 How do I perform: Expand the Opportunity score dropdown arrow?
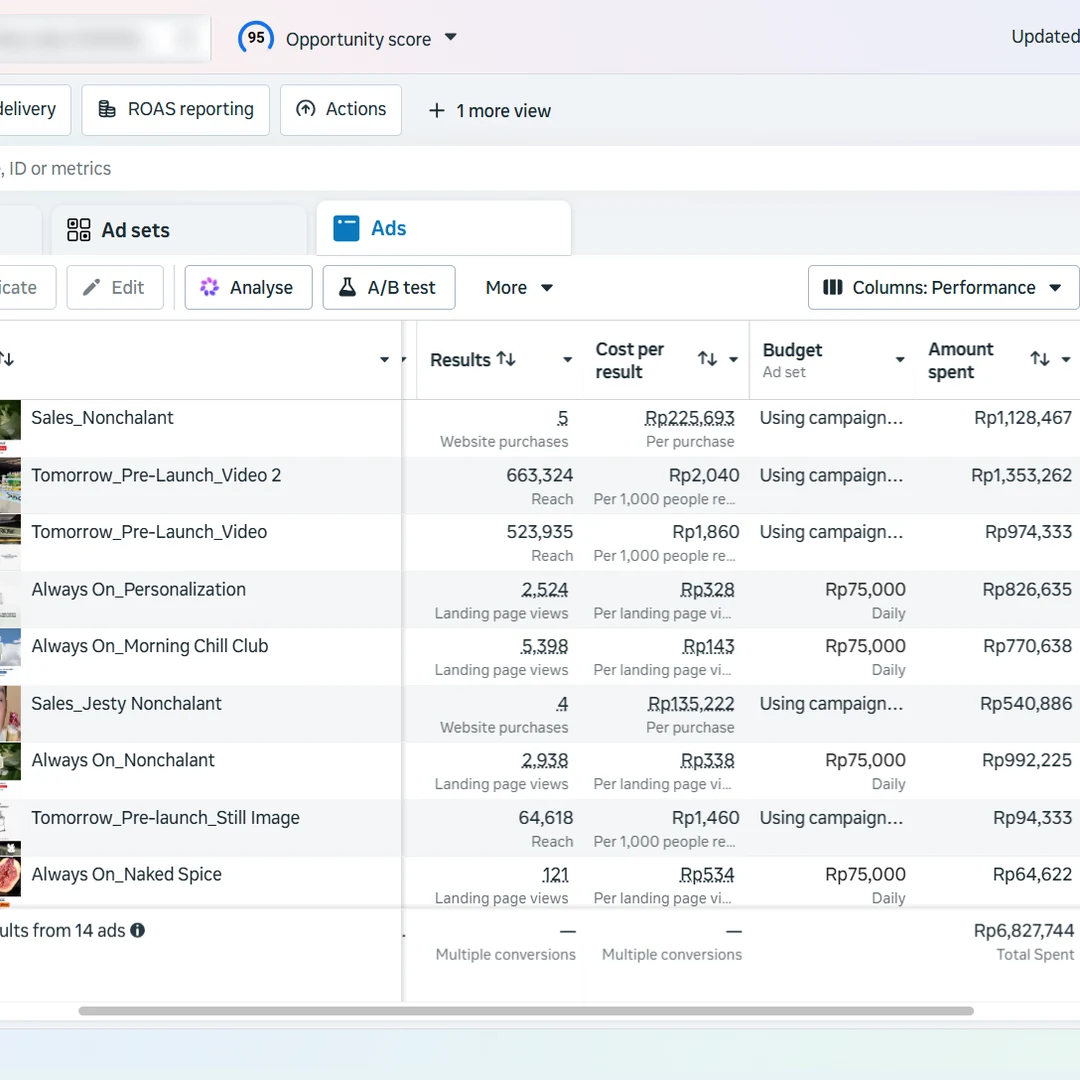click(x=450, y=37)
